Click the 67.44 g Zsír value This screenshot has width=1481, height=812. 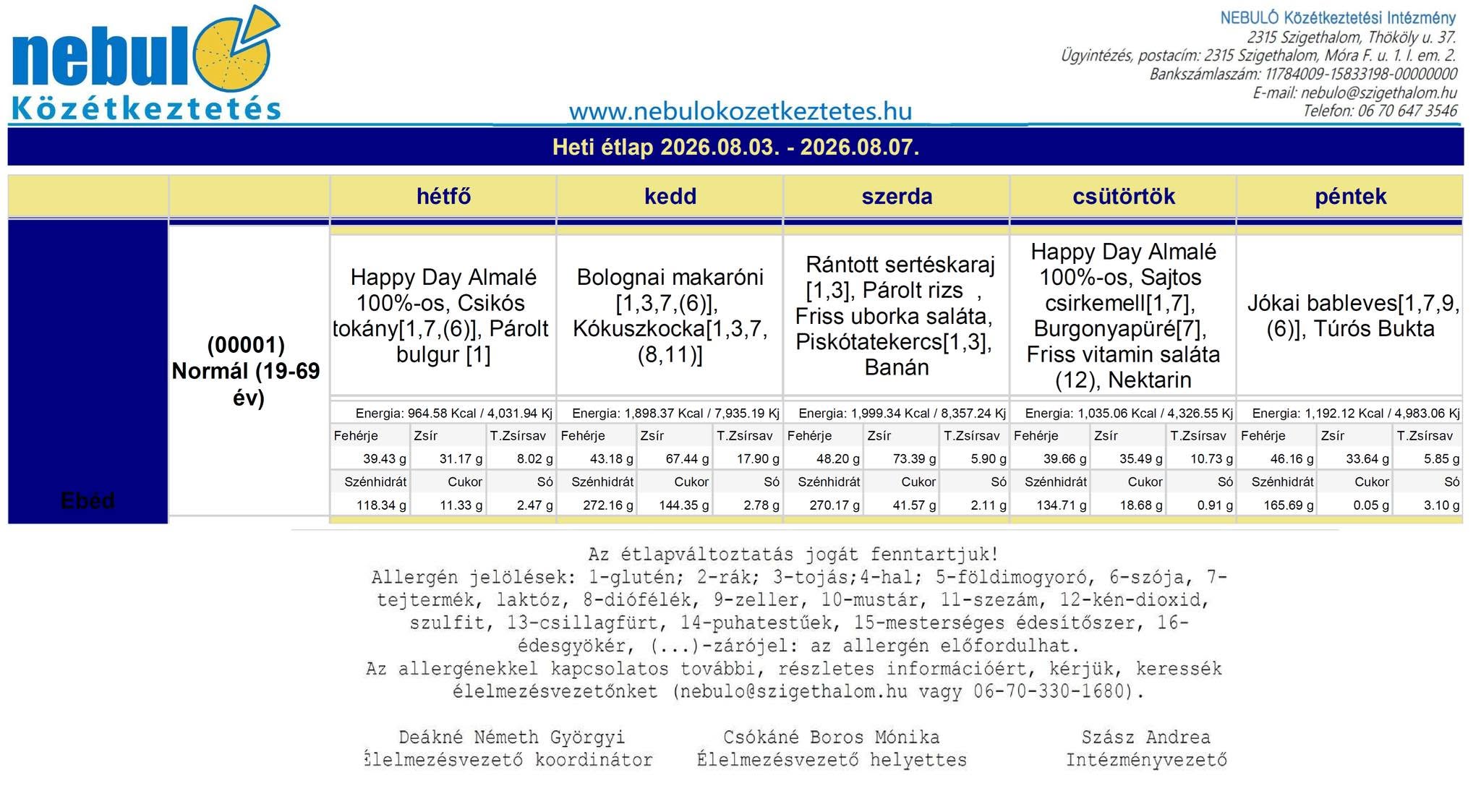point(687,459)
